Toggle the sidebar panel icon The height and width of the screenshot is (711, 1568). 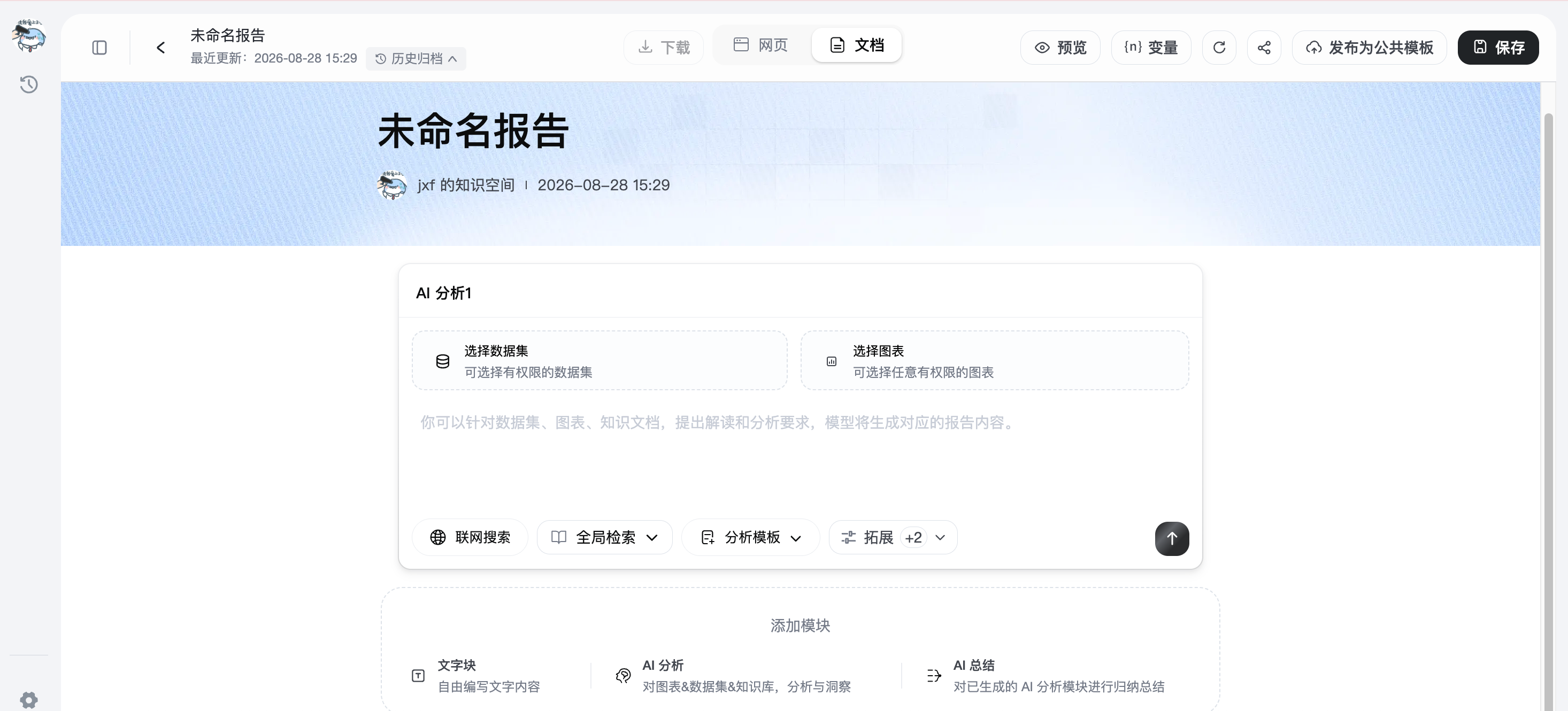99,48
